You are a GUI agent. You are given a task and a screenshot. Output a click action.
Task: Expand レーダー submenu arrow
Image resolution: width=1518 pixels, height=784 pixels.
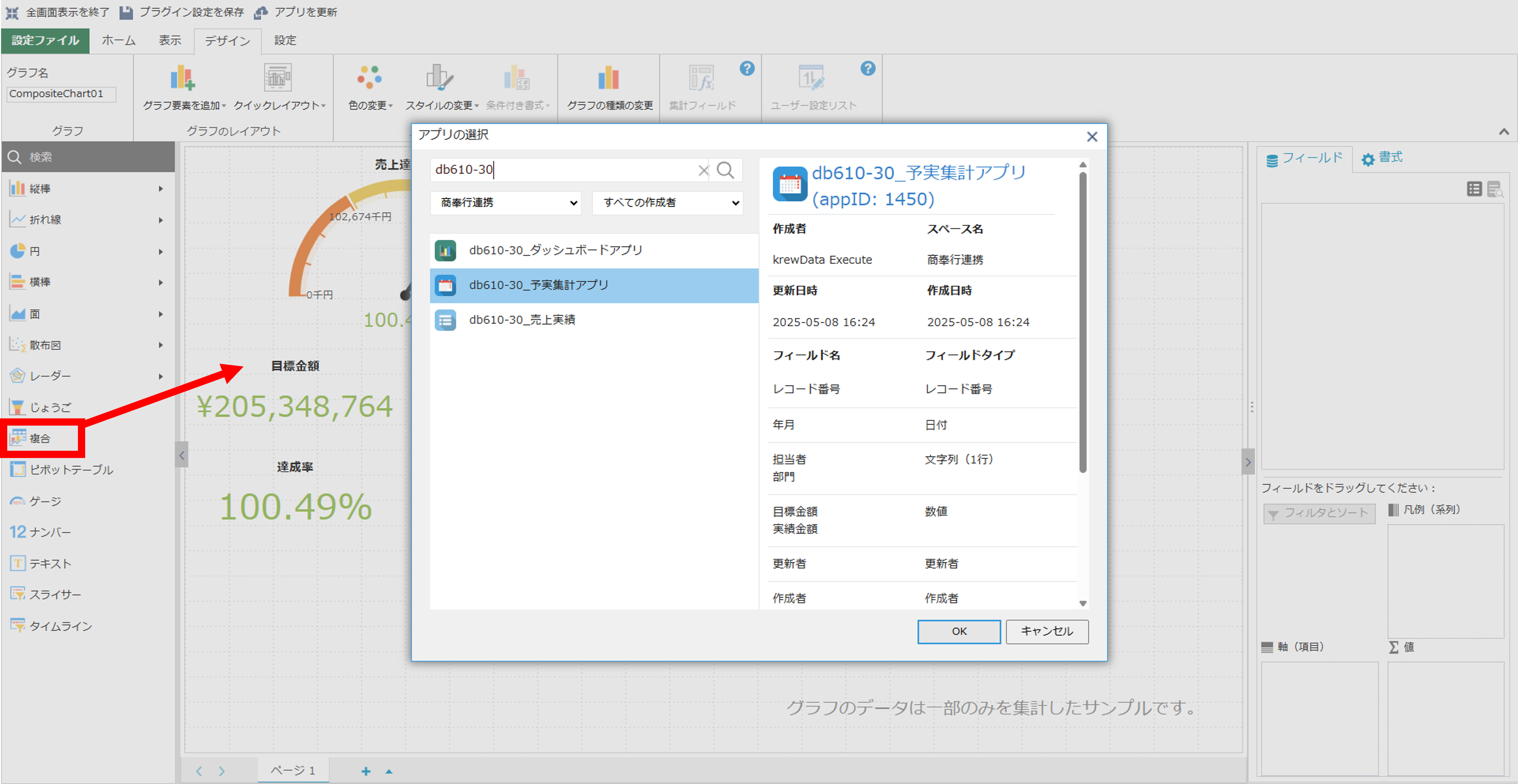tap(160, 376)
